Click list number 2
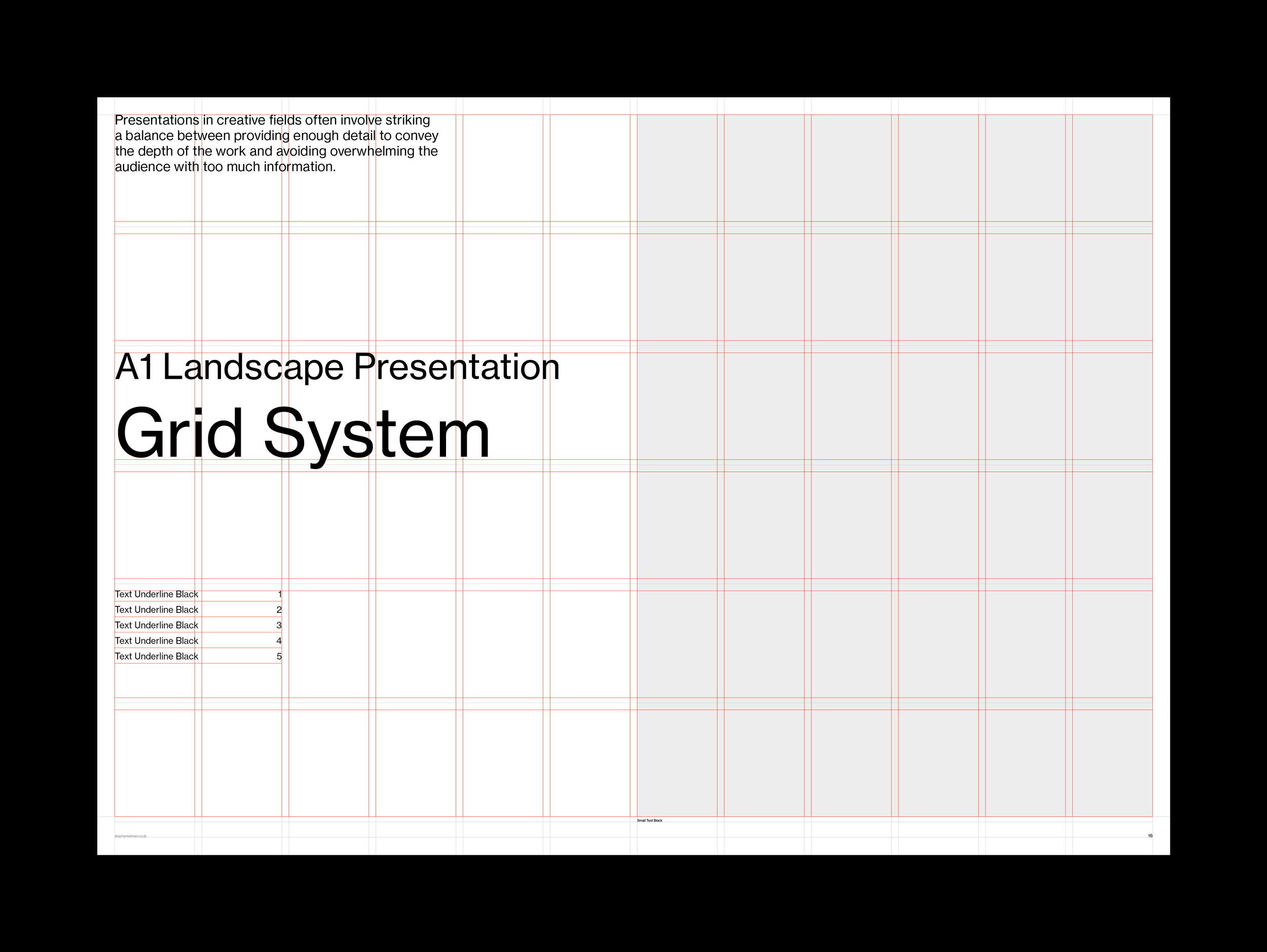The width and height of the screenshot is (1267, 952). (279, 609)
